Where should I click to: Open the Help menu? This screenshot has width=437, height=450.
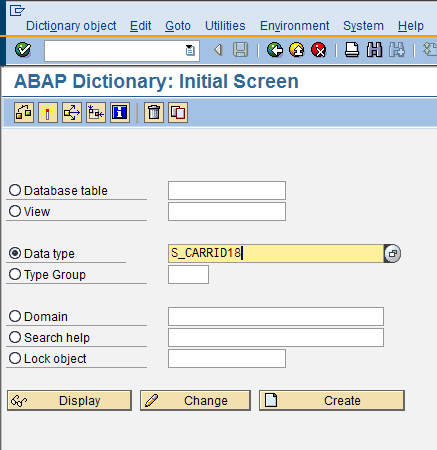tap(411, 26)
